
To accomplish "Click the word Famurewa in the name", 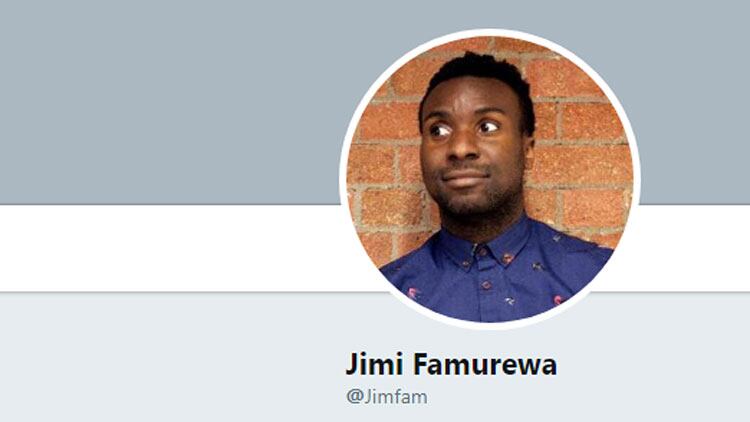I will 485,364.
